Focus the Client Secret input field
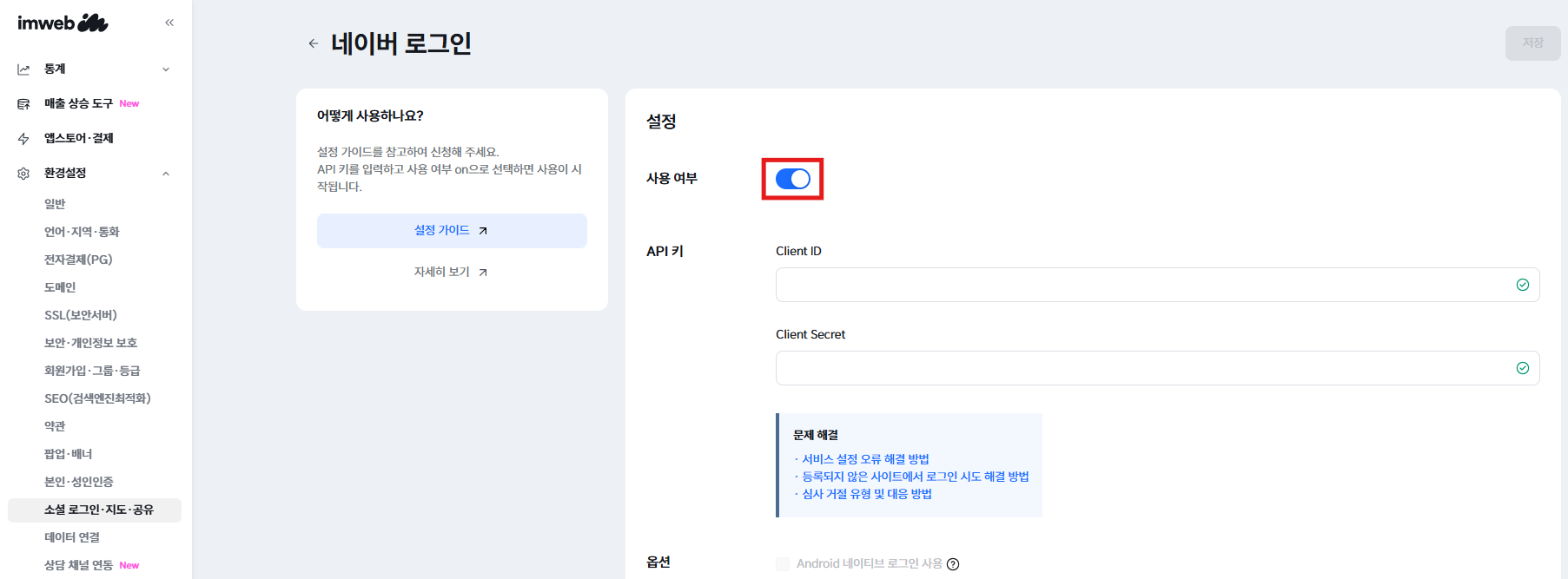 point(1157,368)
